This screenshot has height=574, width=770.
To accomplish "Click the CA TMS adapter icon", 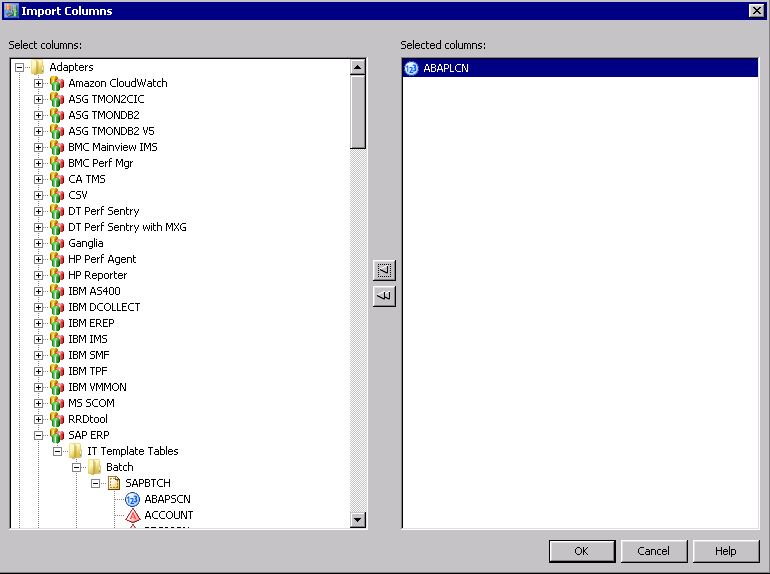I will [57, 179].
